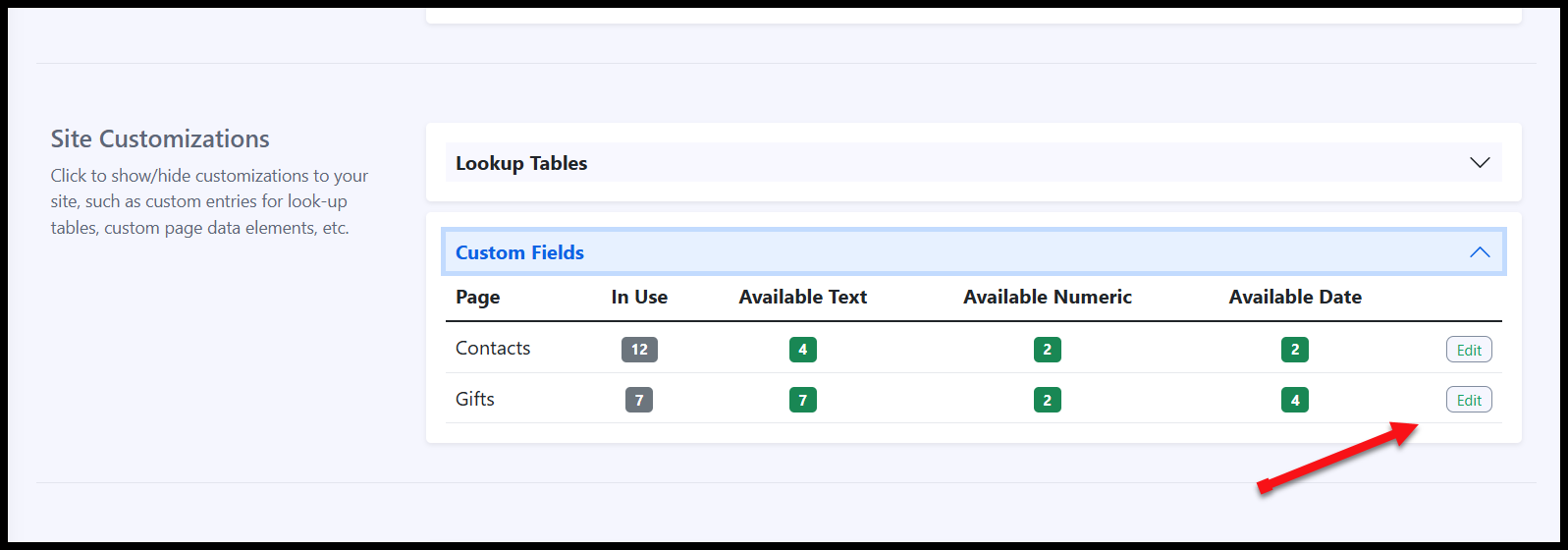Viewport: 1568px width, 550px height.
Task: Open the Lookup Tables accordion header
Action: (973, 163)
